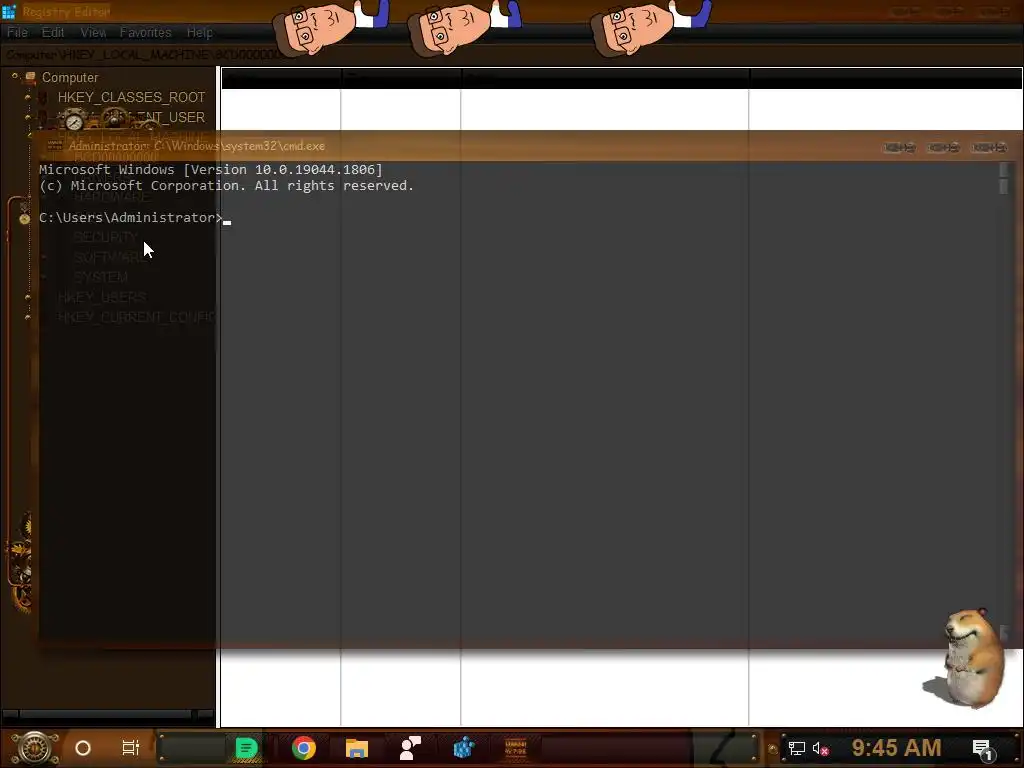This screenshot has height=768, width=1024.
Task: Open Cortana search circle on taskbar
Action: (x=83, y=748)
